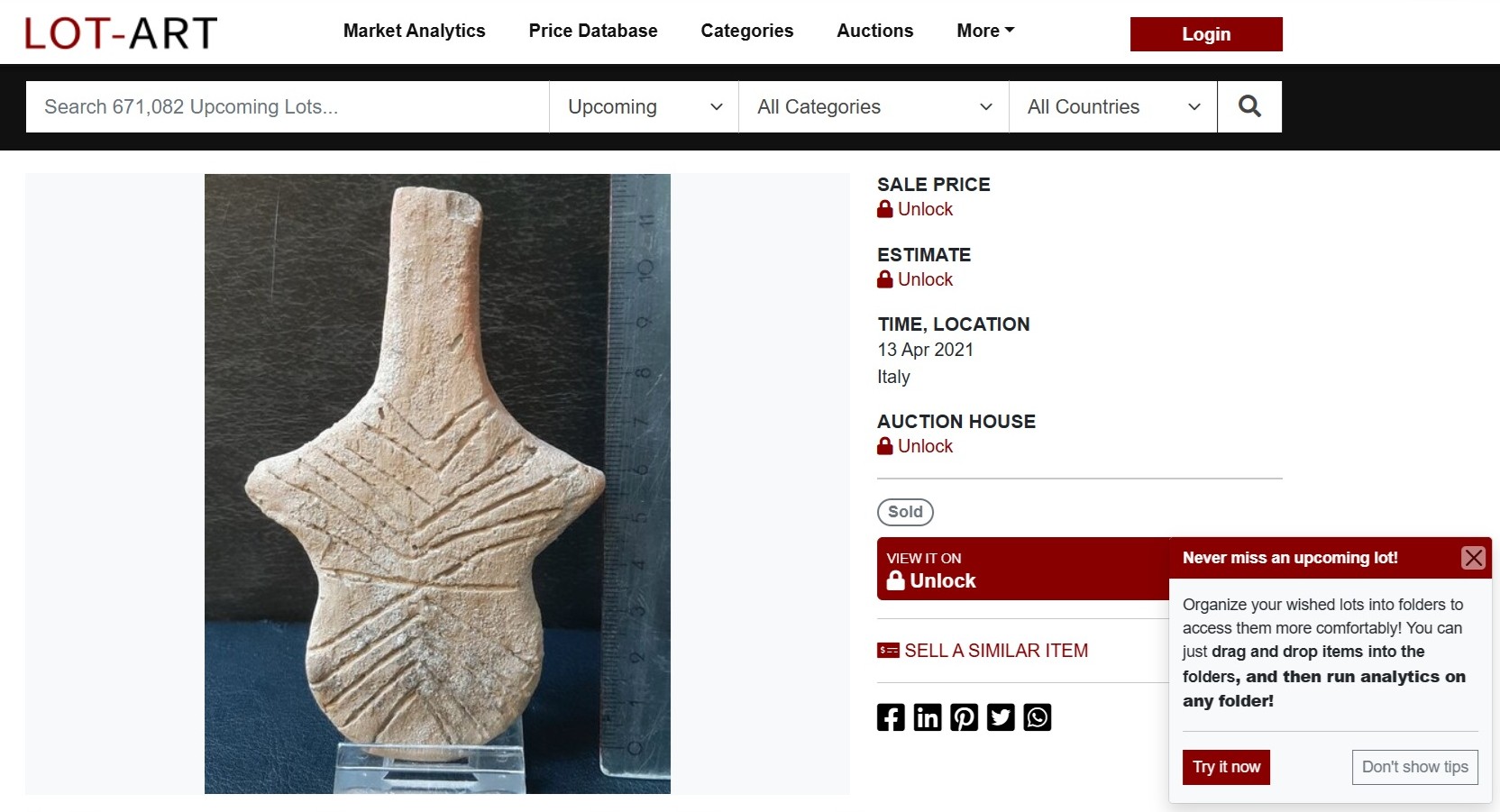Open Market Analytics page
The image size is (1500, 812).
[x=414, y=31]
